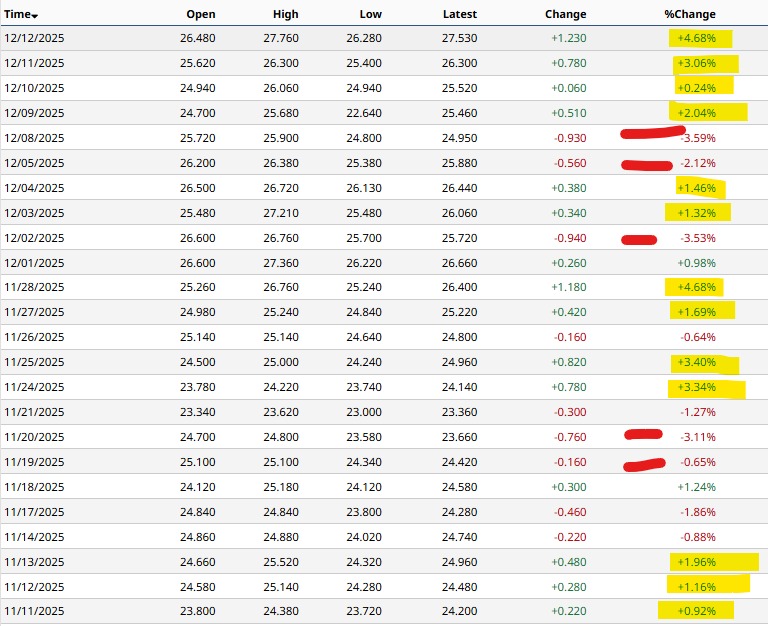Select the 12/12/2025 date cell
768x626 pixels.
point(34,38)
